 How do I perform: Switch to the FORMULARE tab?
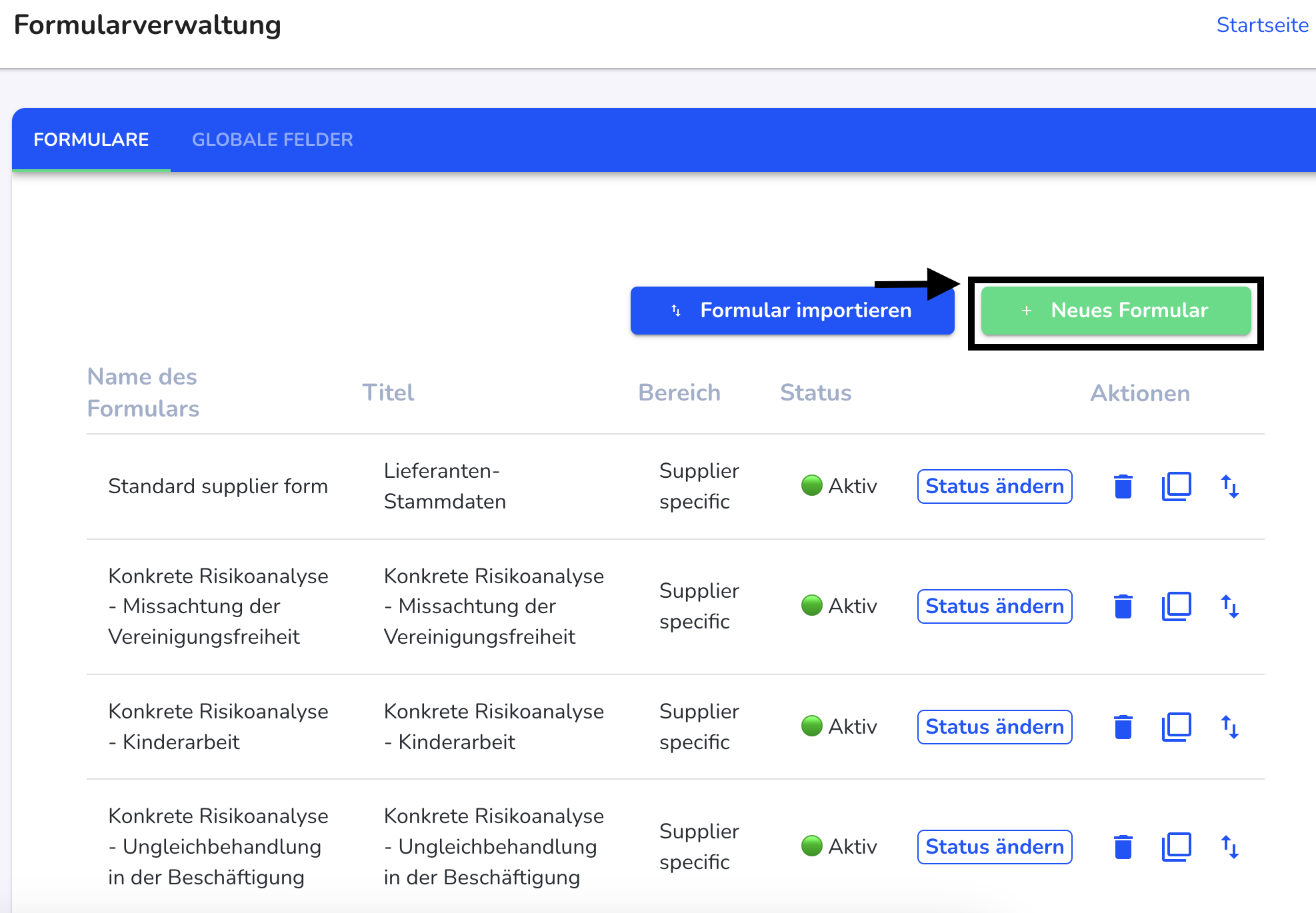(91, 139)
